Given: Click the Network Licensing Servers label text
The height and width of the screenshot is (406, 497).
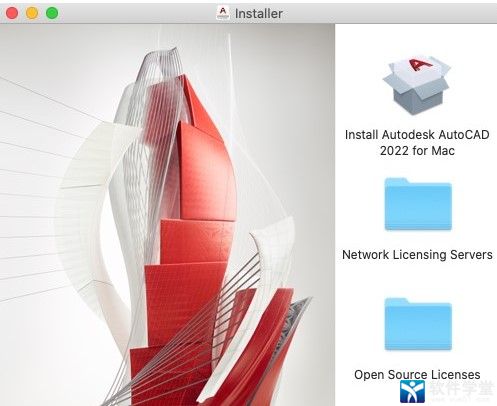Looking at the screenshot, I should [417, 255].
